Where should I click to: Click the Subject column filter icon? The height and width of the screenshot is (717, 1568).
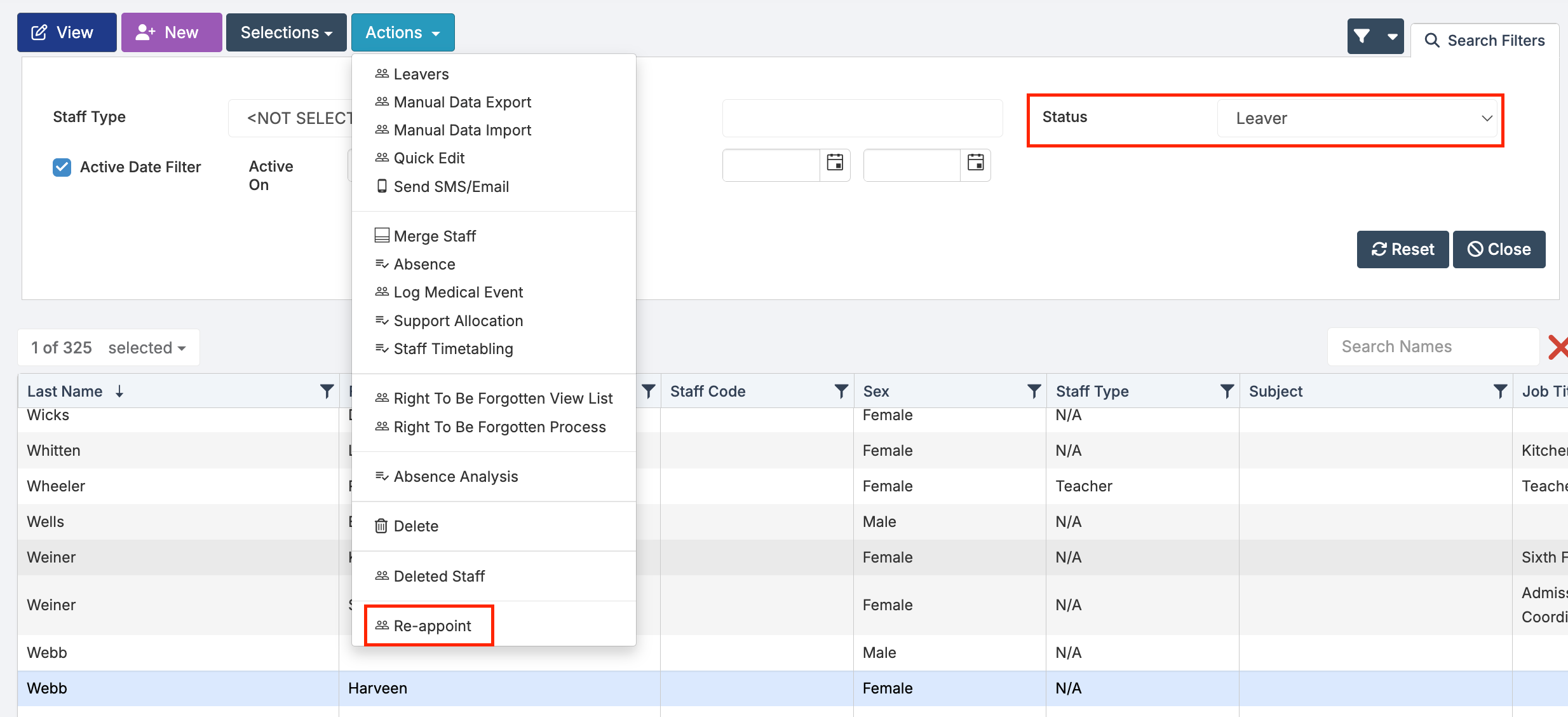[1500, 392]
